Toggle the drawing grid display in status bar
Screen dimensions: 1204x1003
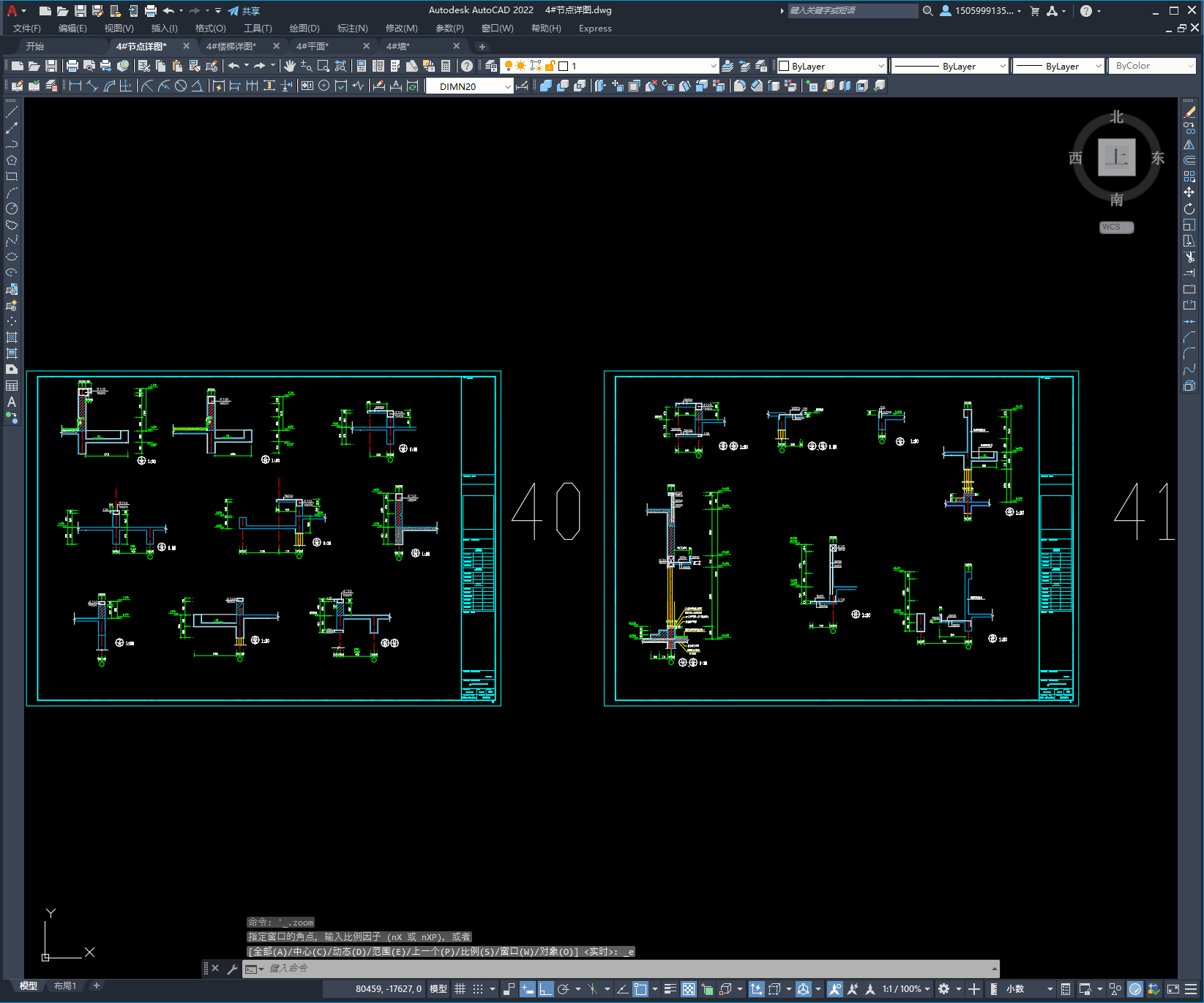pyautogui.click(x=460, y=989)
